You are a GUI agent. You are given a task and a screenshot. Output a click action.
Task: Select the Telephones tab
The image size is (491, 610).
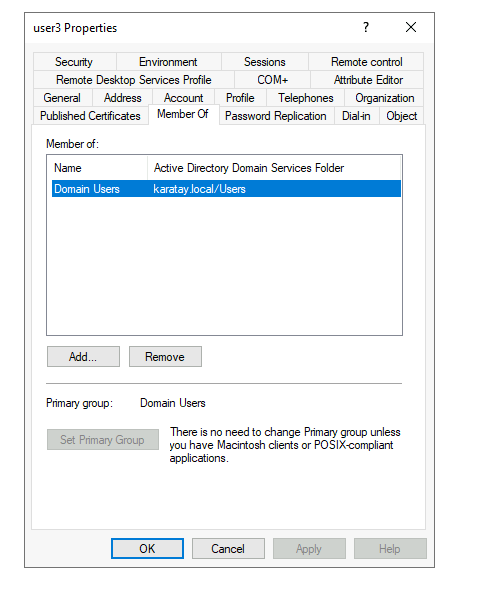click(305, 98)
